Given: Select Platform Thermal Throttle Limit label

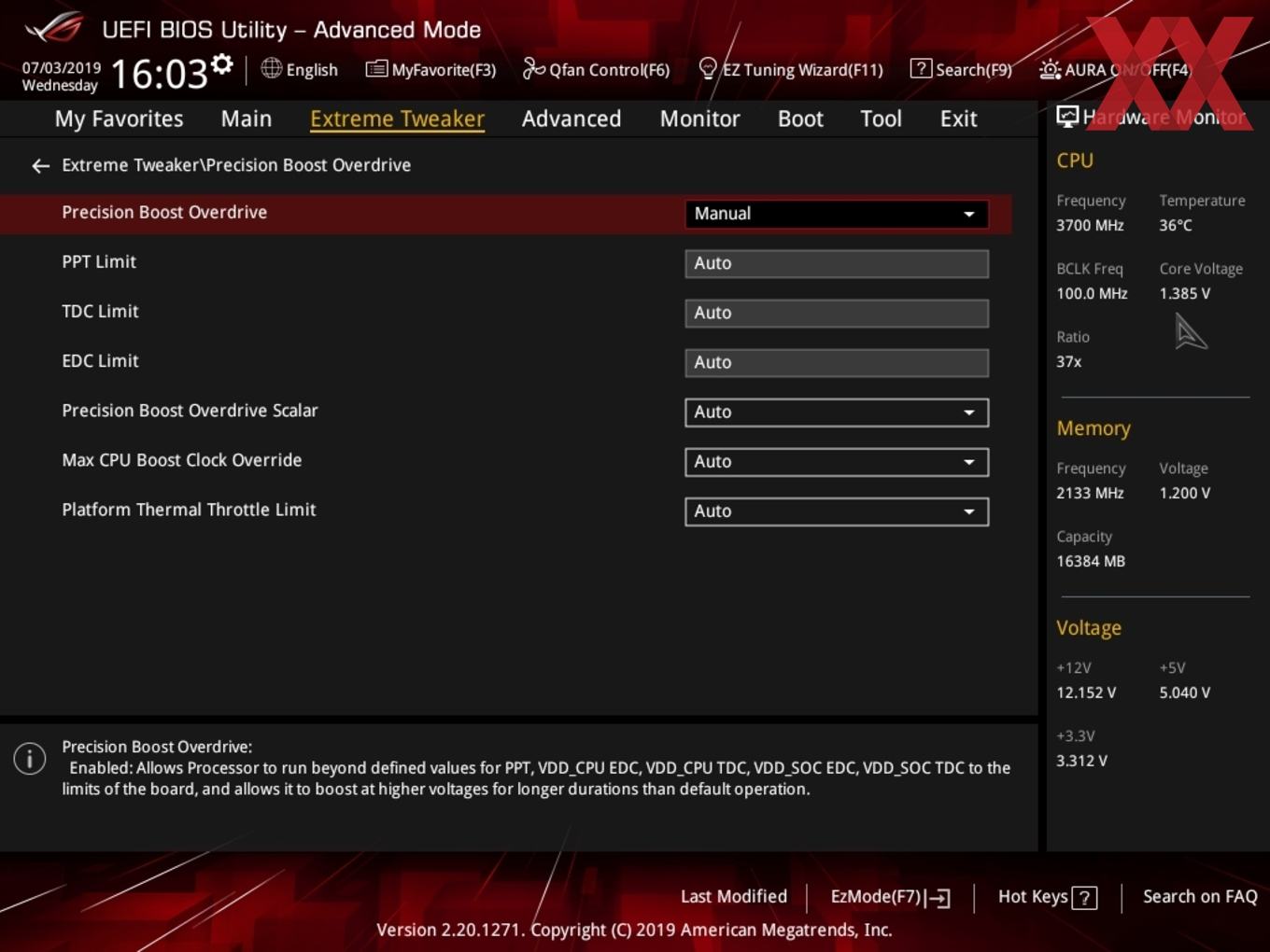Looking at the screenshot, I should tap(189, 510).
